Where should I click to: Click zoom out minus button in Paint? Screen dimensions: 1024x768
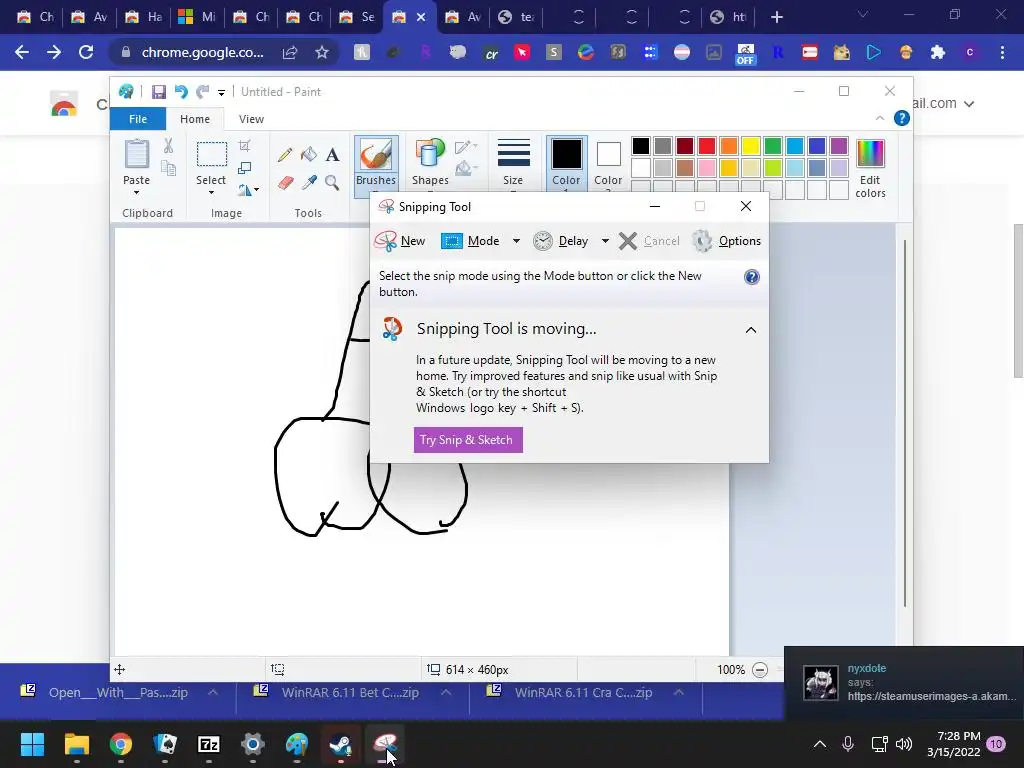760,669
